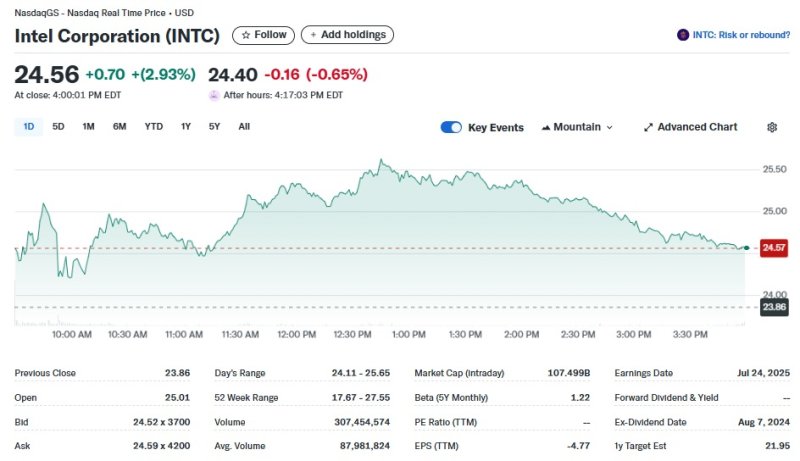Image resolution: width=800 pixels, height=461 pixels.
Task: Select the 1D time range tab
Action: point(28,127)
